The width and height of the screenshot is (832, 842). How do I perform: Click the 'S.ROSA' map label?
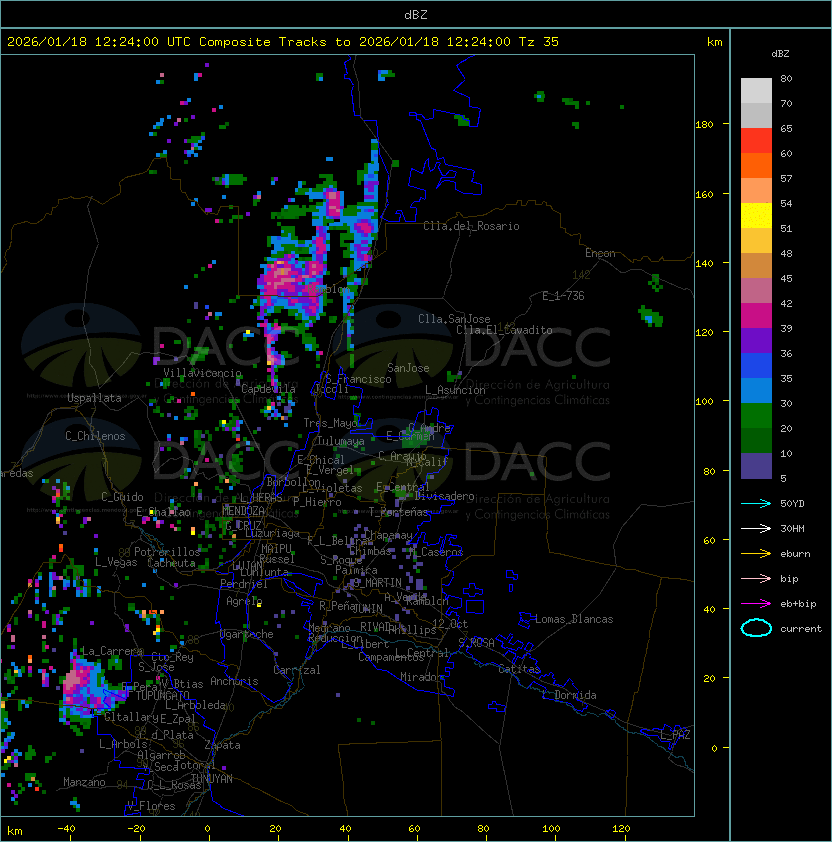pyautogui.click(x=476, y=642)
